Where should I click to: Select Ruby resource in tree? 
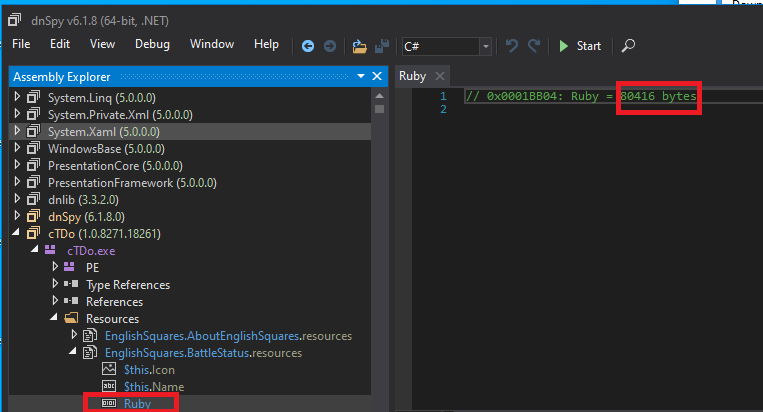(x=137, y=404)
